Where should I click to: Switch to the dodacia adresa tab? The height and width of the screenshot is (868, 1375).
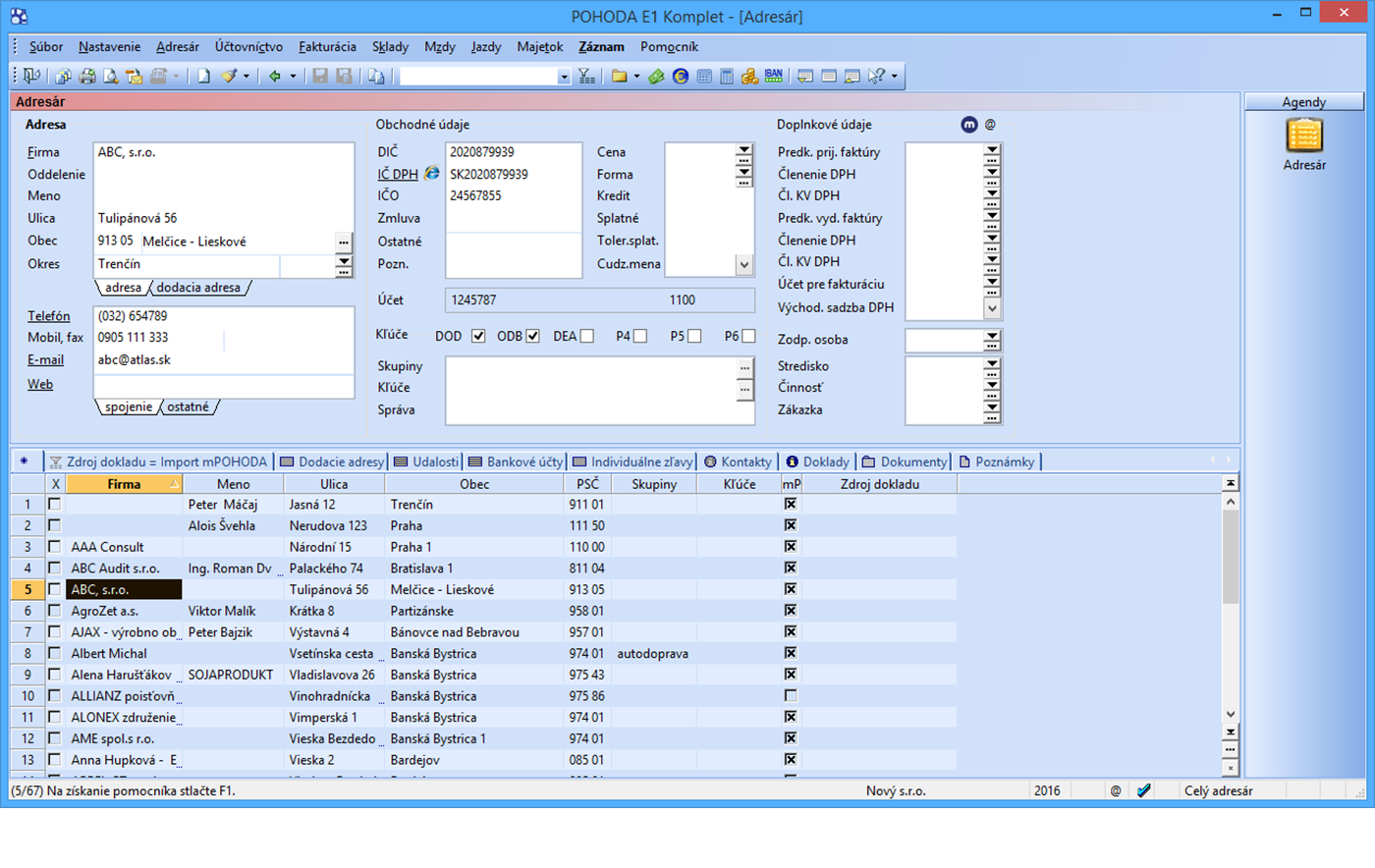198,288
